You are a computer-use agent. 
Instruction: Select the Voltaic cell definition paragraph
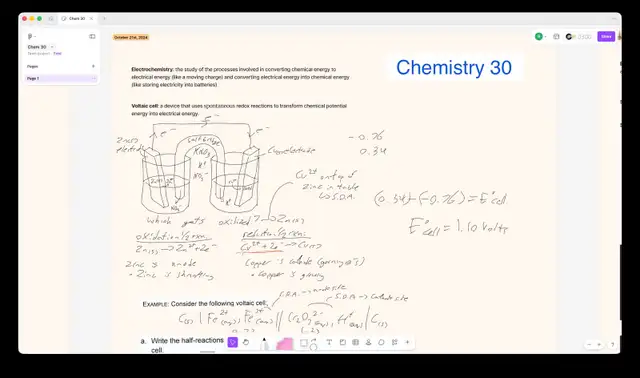point(239,109)
